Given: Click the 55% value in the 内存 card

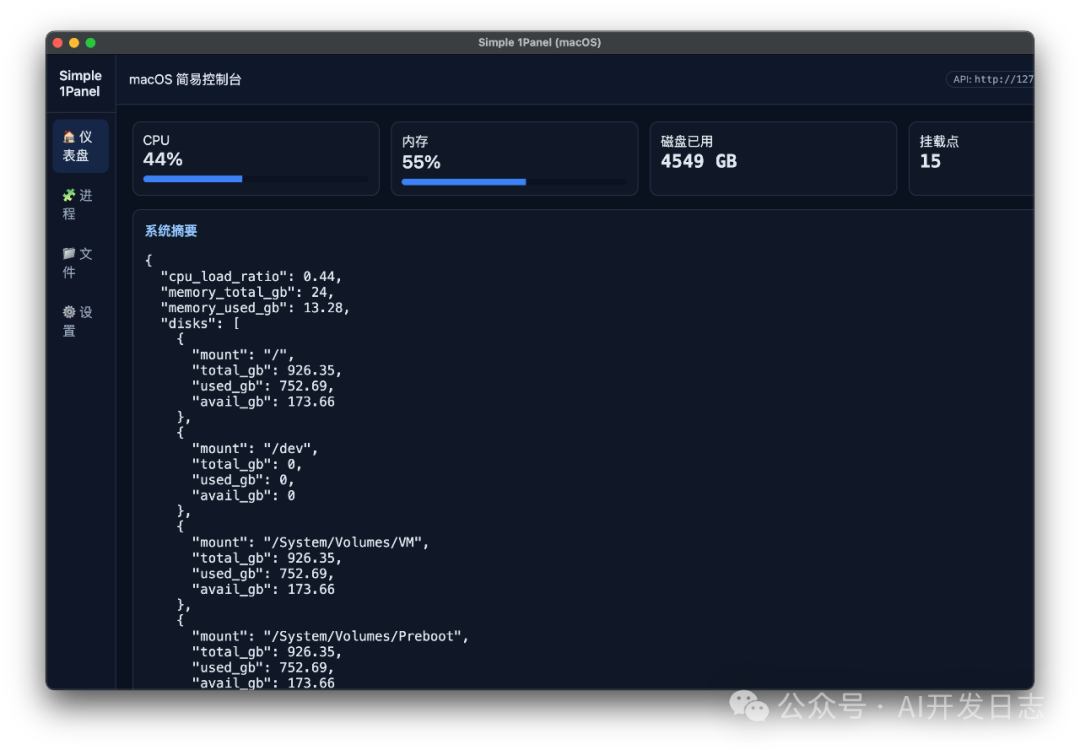Looking at the screenshot, I should [x=421, y=162].
